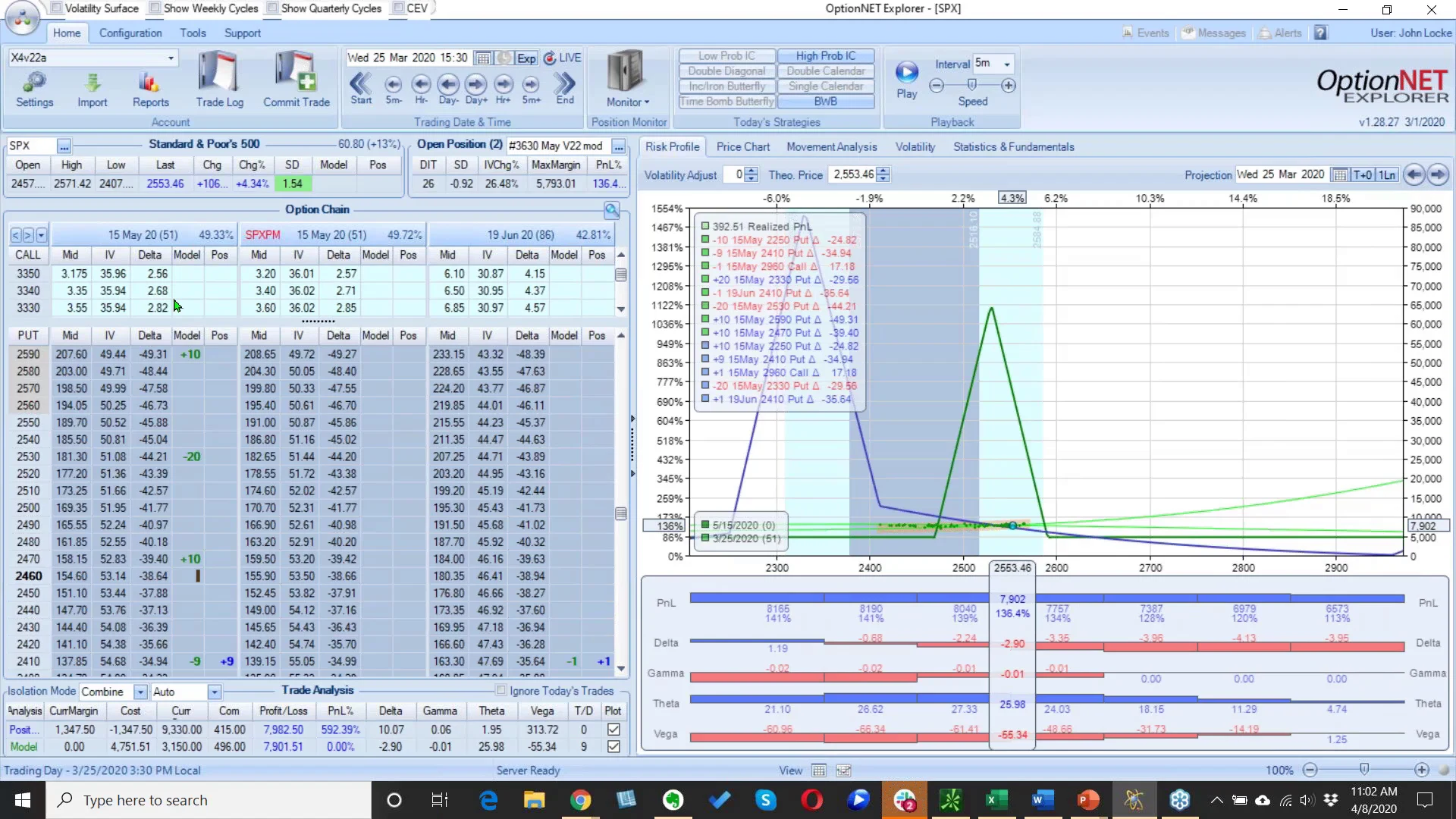Select the BWB strategy button
The width and height of the screenshot is (1456, 819).
click(x=825, y=102)
